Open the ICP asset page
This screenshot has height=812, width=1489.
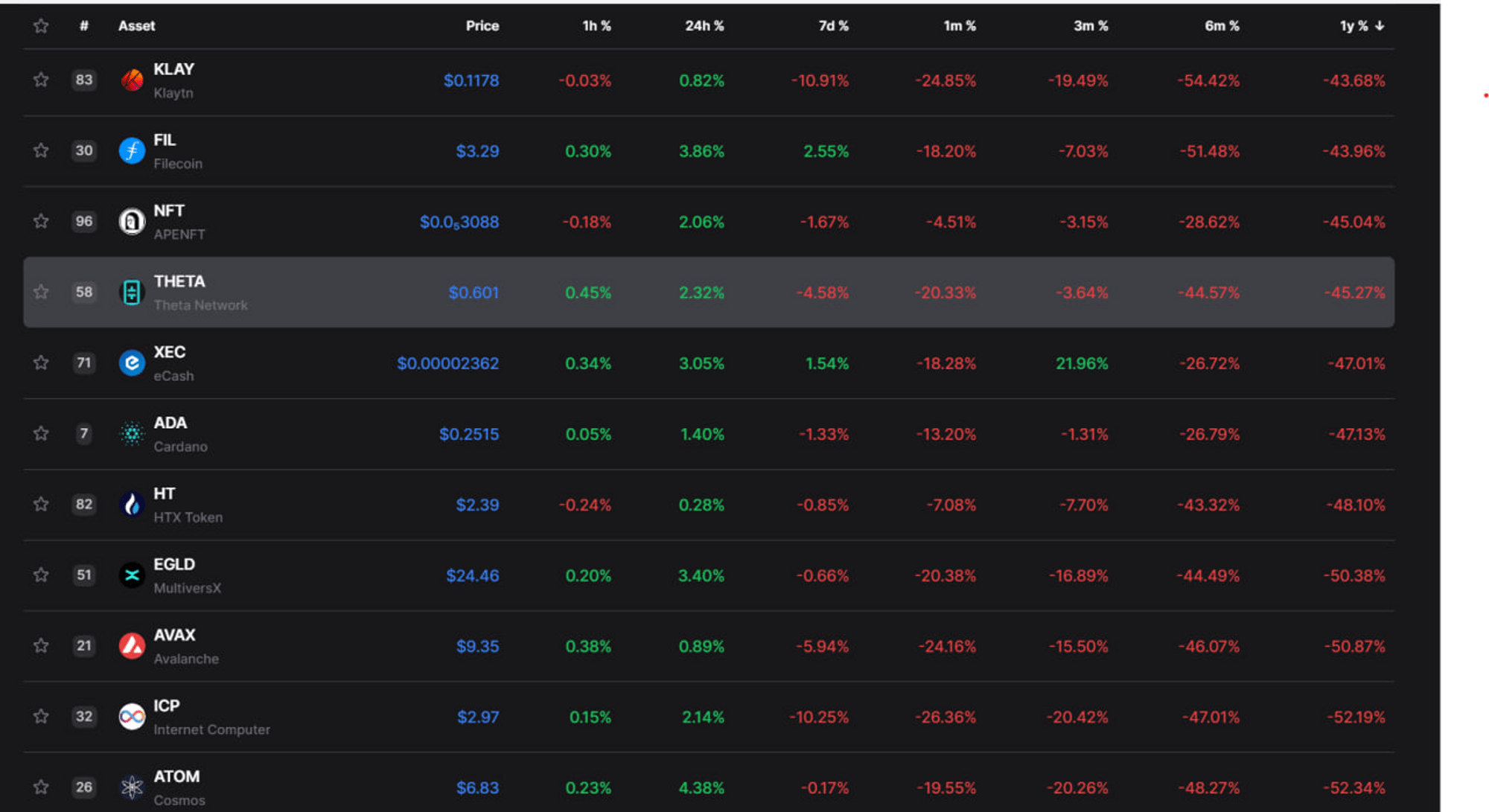point(167,706)
